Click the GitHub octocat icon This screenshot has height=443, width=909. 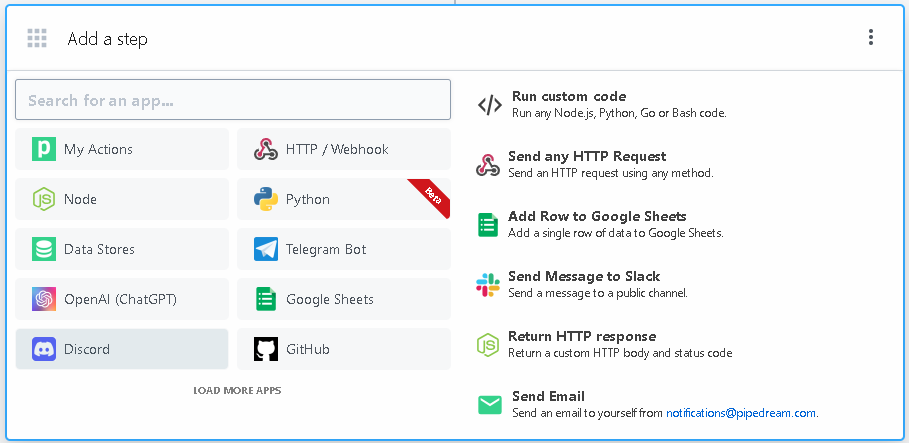point(266,349)
